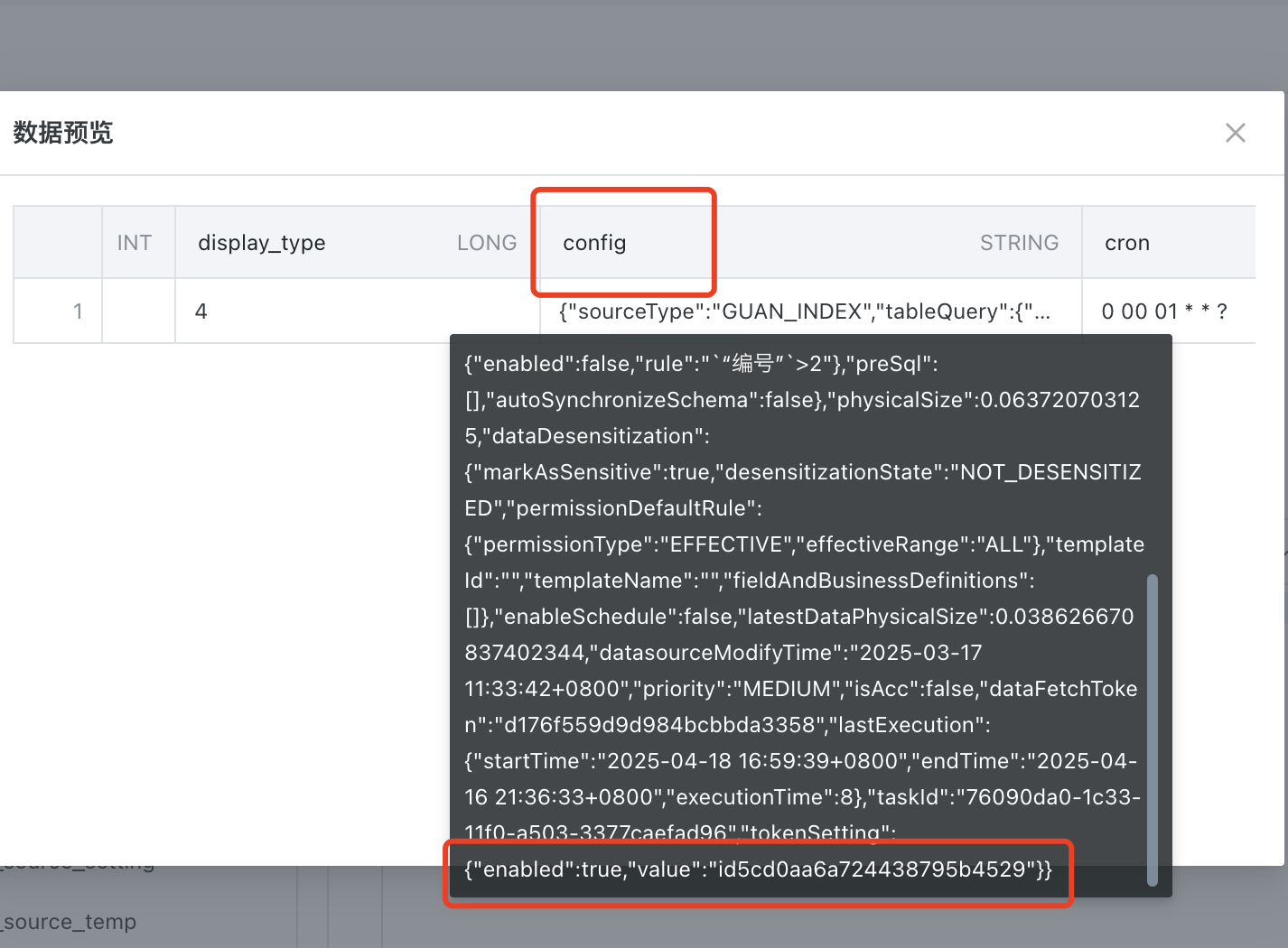Screen dimensions: 1288x948
Task: Click the permissionType EFFECTIVE line in tooltip
Action: (804, 544)
